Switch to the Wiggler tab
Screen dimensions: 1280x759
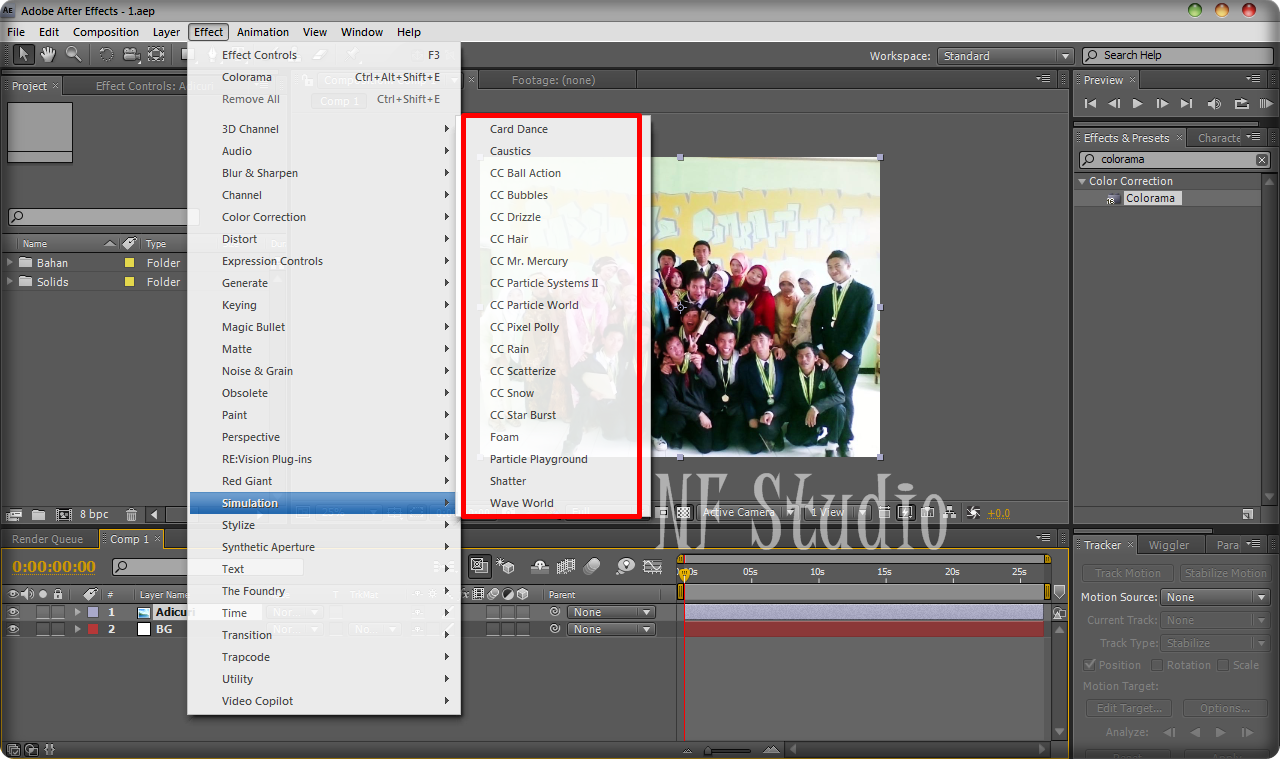(1170, 545)
